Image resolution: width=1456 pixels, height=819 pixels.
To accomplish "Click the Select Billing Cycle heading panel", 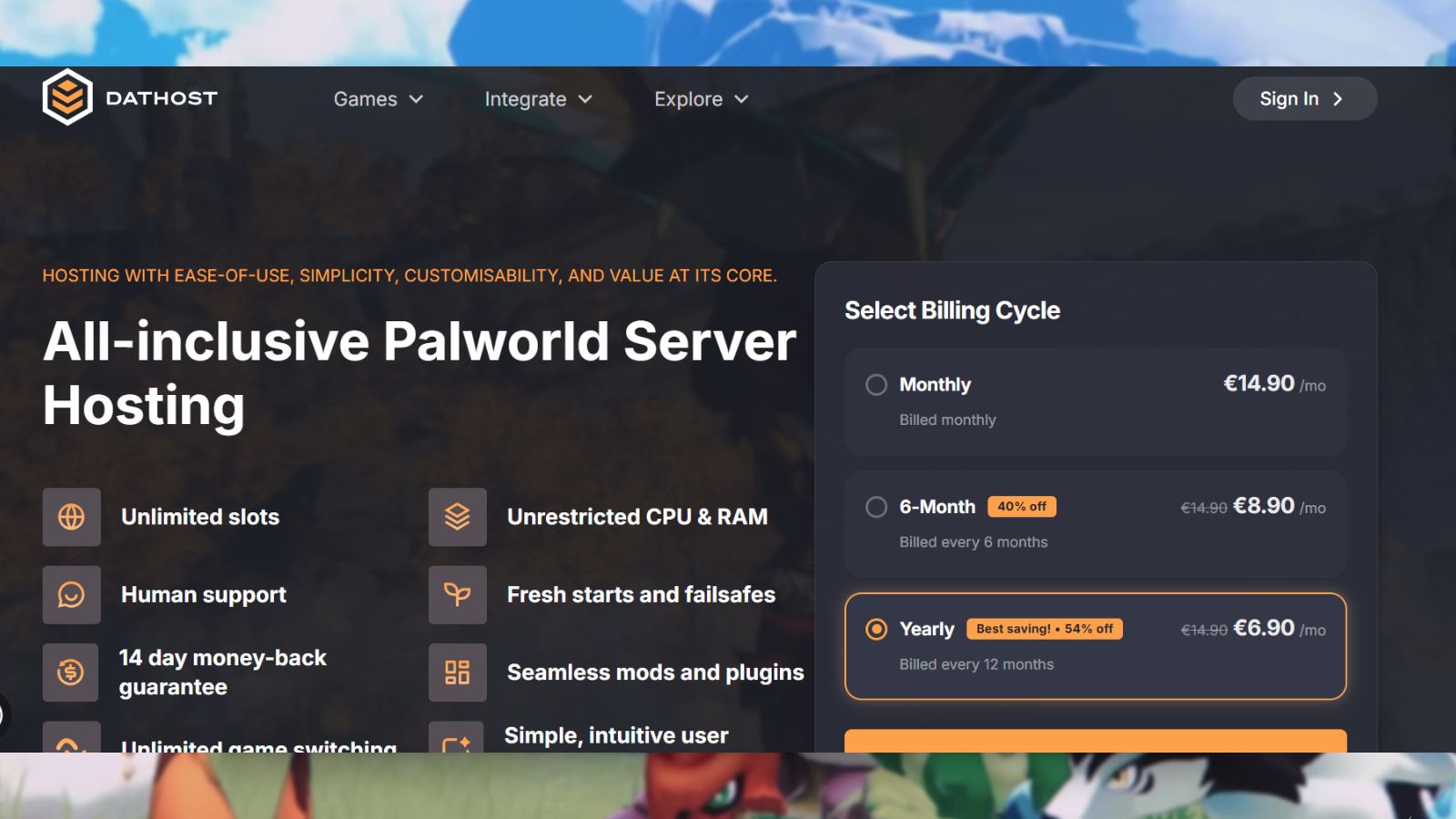I will [952, 310].
